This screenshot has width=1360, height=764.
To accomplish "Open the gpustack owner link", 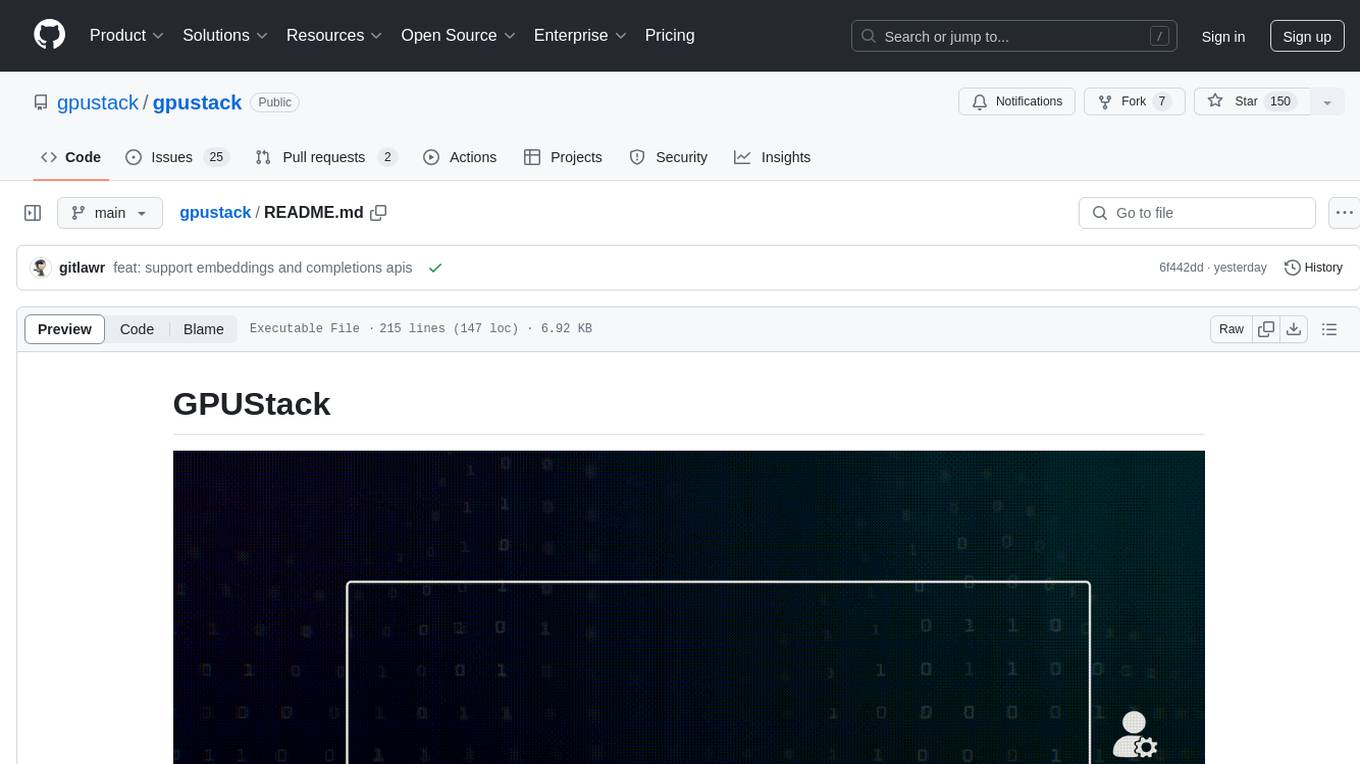I will pos(98,102).
